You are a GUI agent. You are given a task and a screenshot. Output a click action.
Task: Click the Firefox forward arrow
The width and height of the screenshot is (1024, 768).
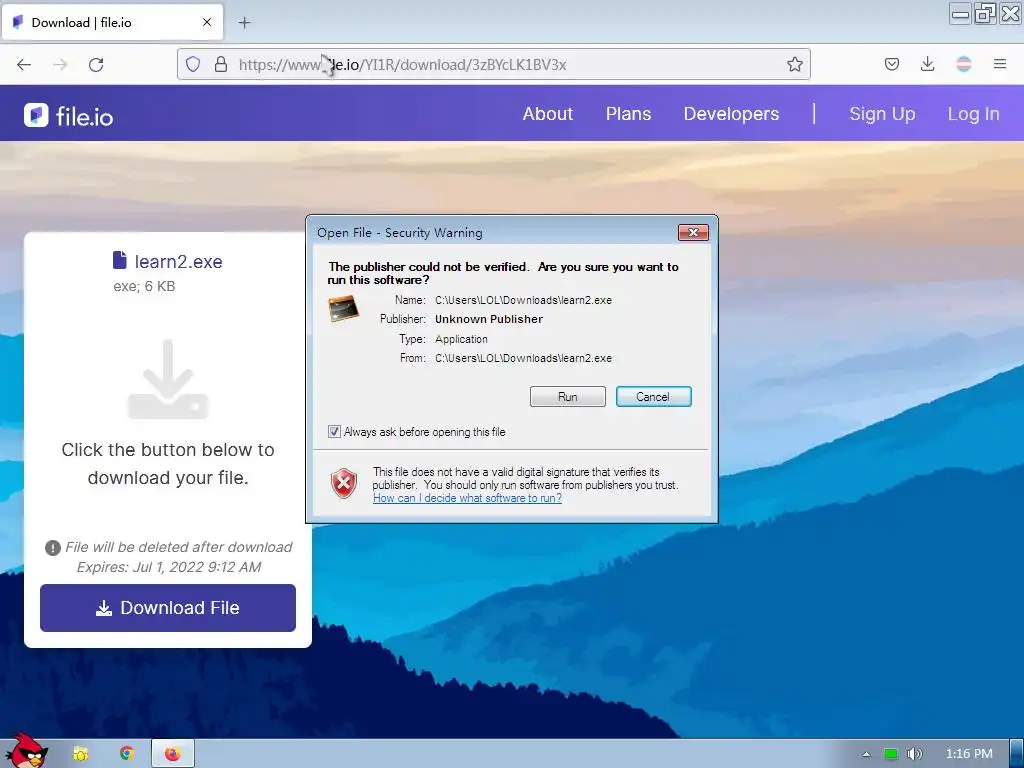point(60,65)
